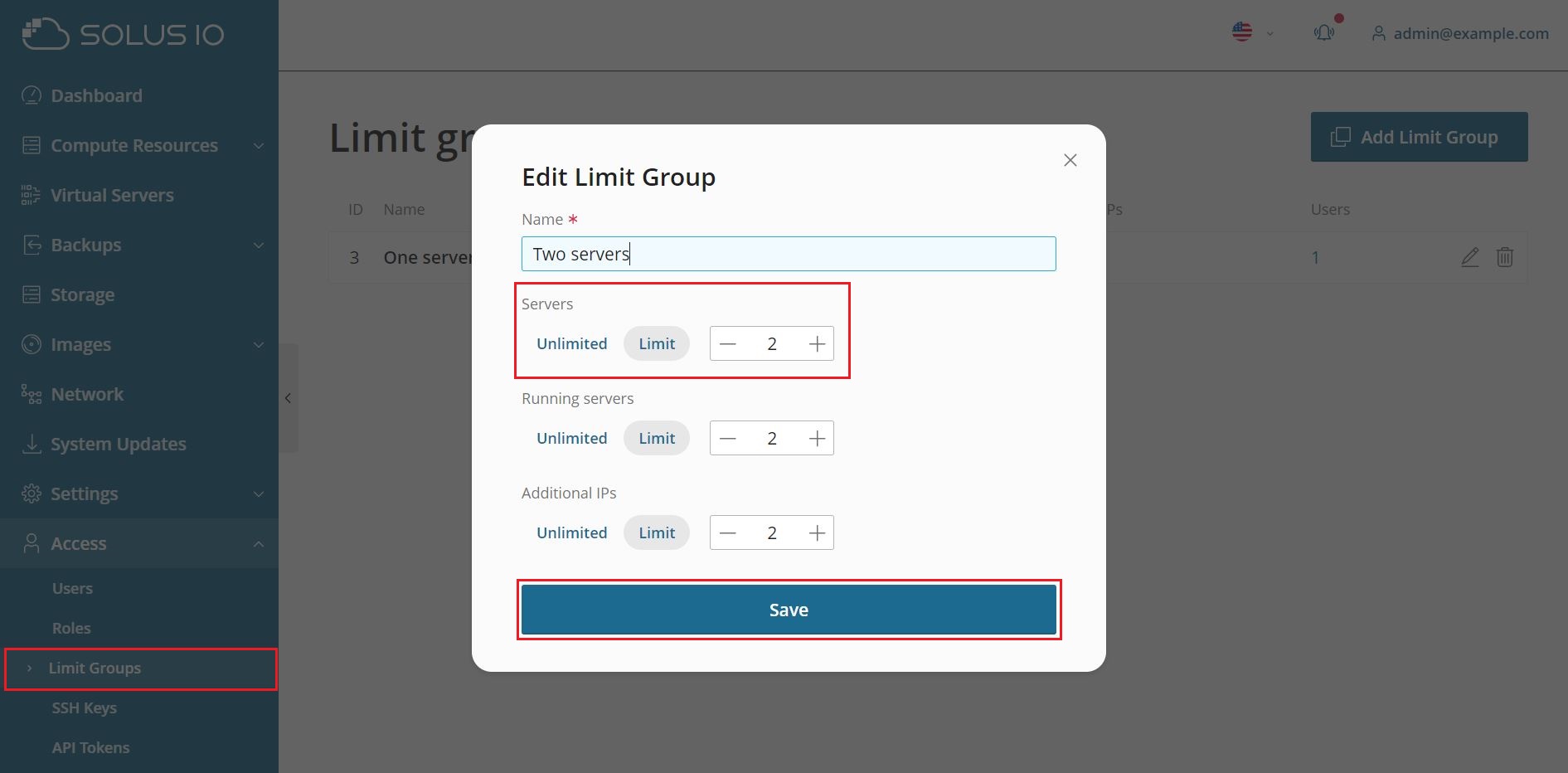1568x773 pixels.
Task: Select Unlimited for Servers
Action: coord(571,343)
